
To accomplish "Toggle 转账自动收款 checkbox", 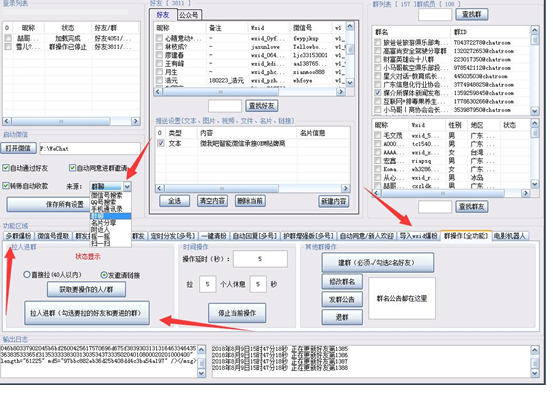I will 6,186.
